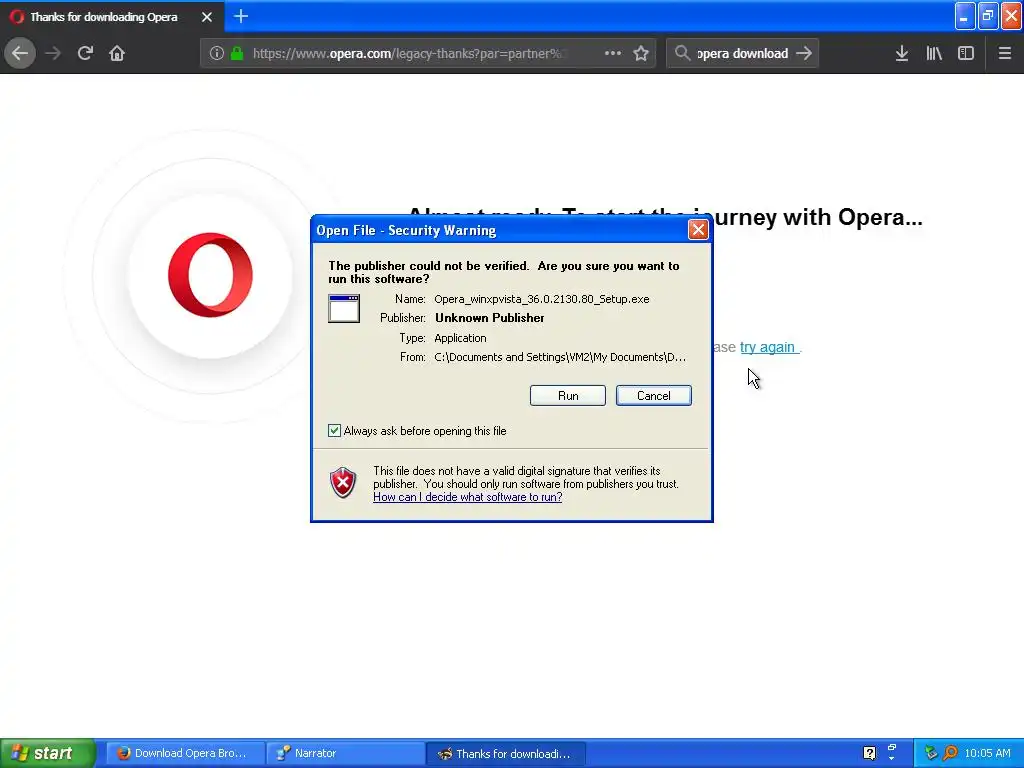Uncheck Always ask before opening this file
Screen dimensions: 1024x768
[x=334, y=430]
